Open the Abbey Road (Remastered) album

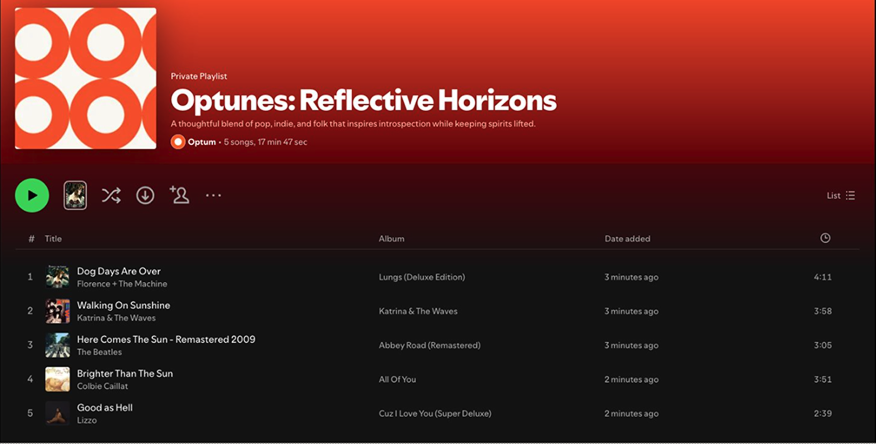click(430, 345)
